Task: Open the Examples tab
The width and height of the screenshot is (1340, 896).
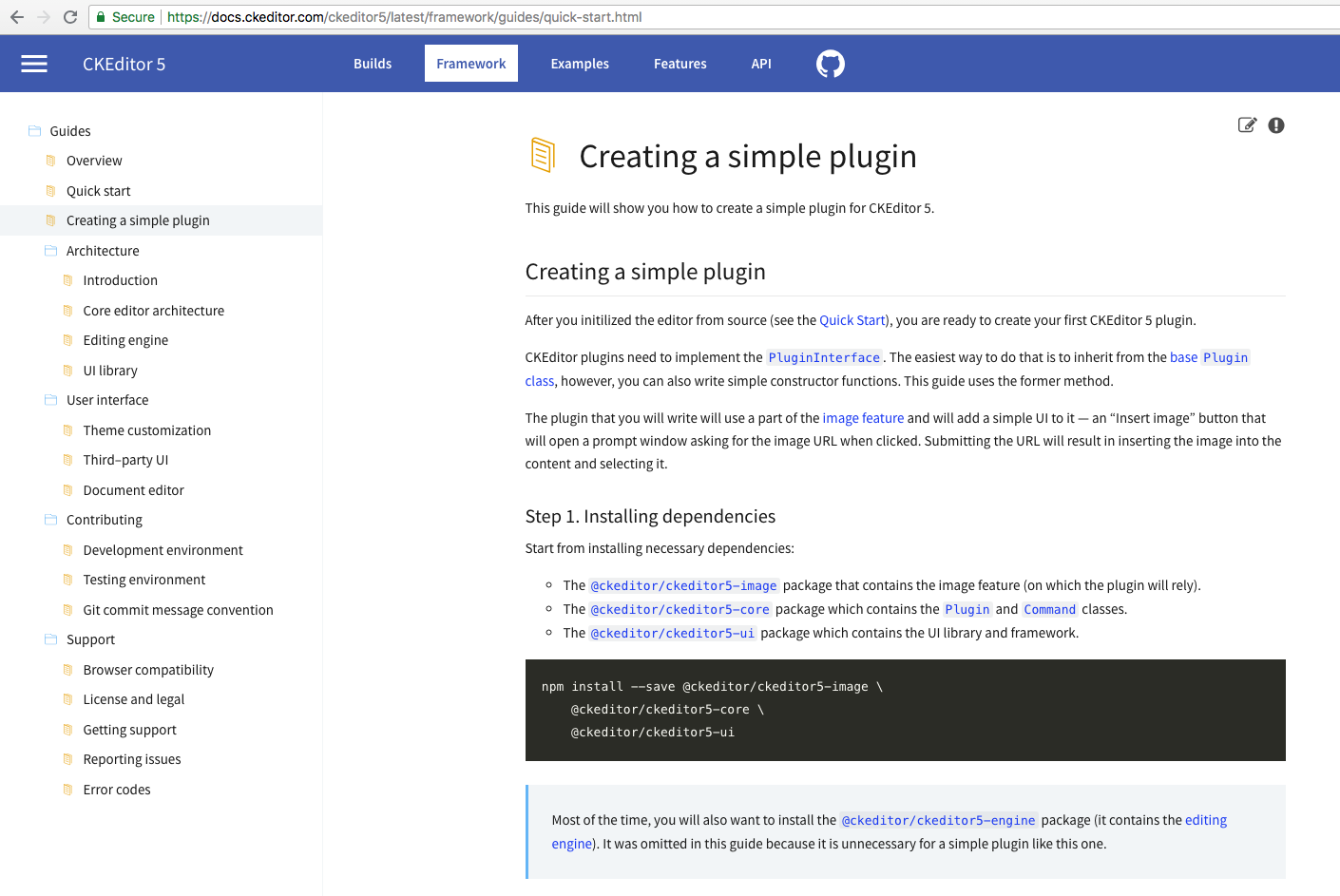Action: pos(580,64)
